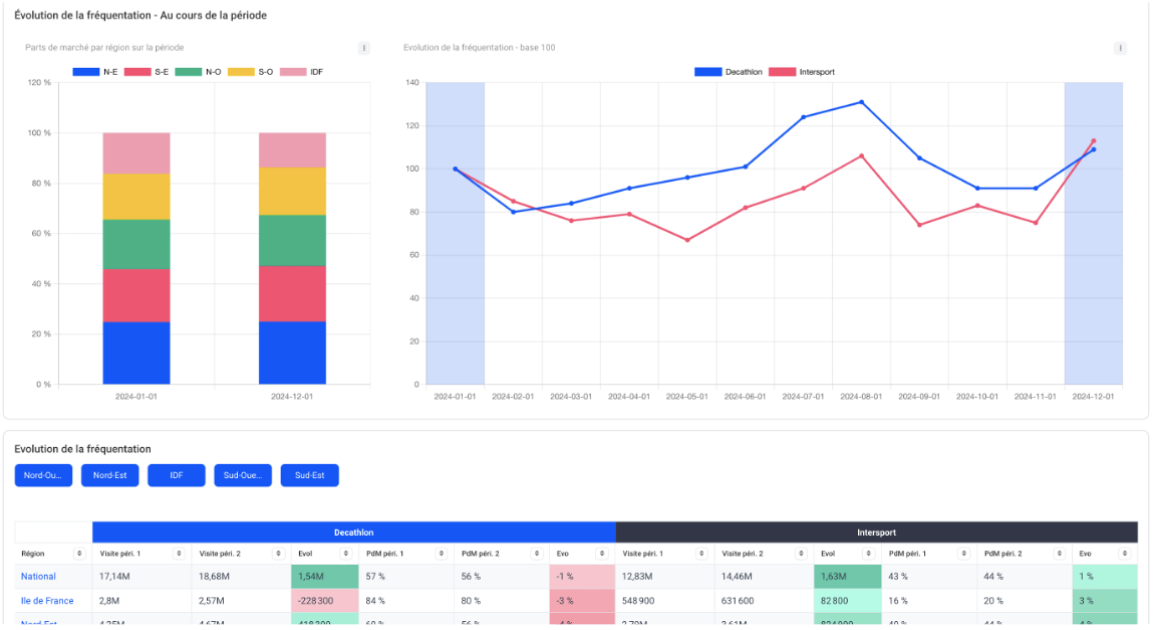Click the Ile de France 20 % cell

[1024, 601]
